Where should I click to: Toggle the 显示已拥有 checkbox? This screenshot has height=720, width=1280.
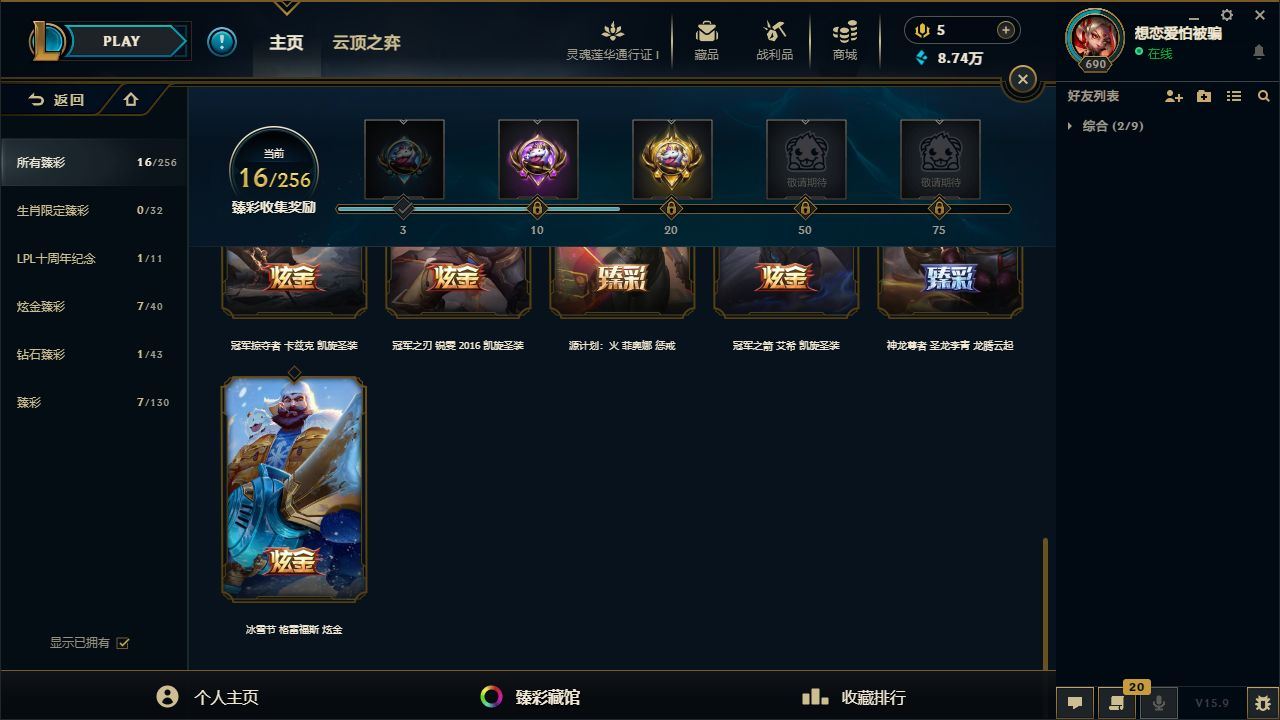pyautogui.click(x=123, y=643)
